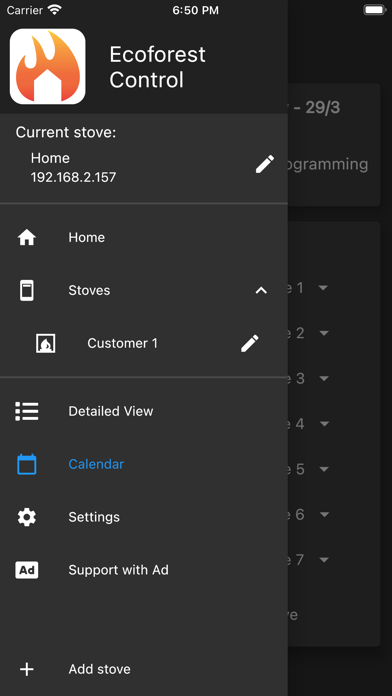This screenshot has height=696, width=392.
Task: Open dropdown arrow for row 7 behind drawer
Action: point(324,560)
